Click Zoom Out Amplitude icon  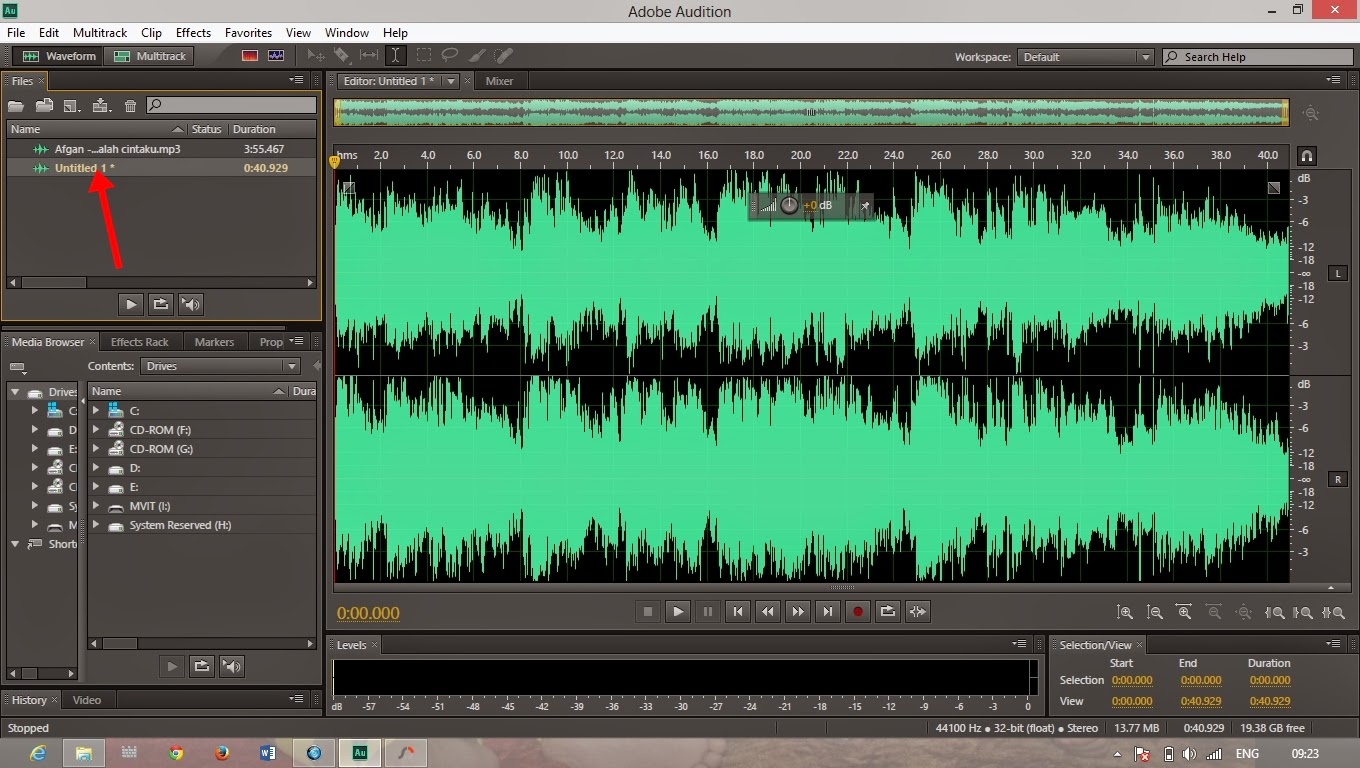click(x=1155, y=612)
